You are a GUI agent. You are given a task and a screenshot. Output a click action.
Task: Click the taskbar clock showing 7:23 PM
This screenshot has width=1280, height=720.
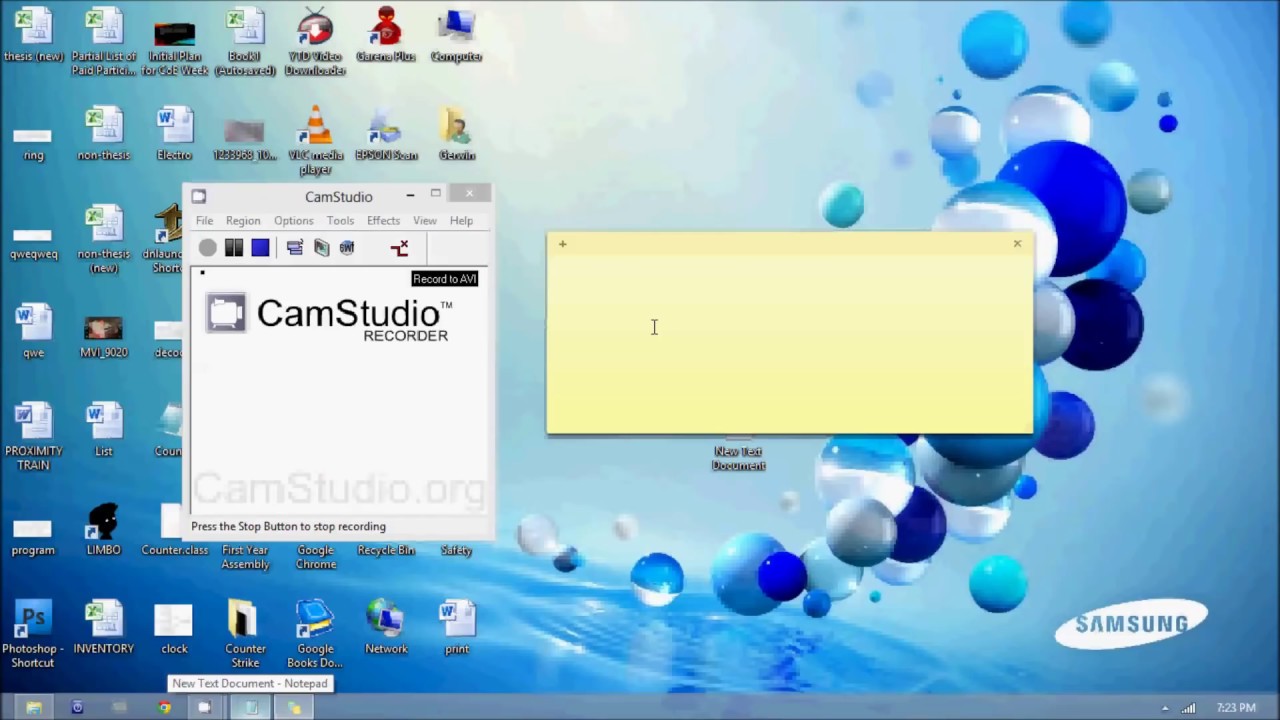(x=1236, y=708)
